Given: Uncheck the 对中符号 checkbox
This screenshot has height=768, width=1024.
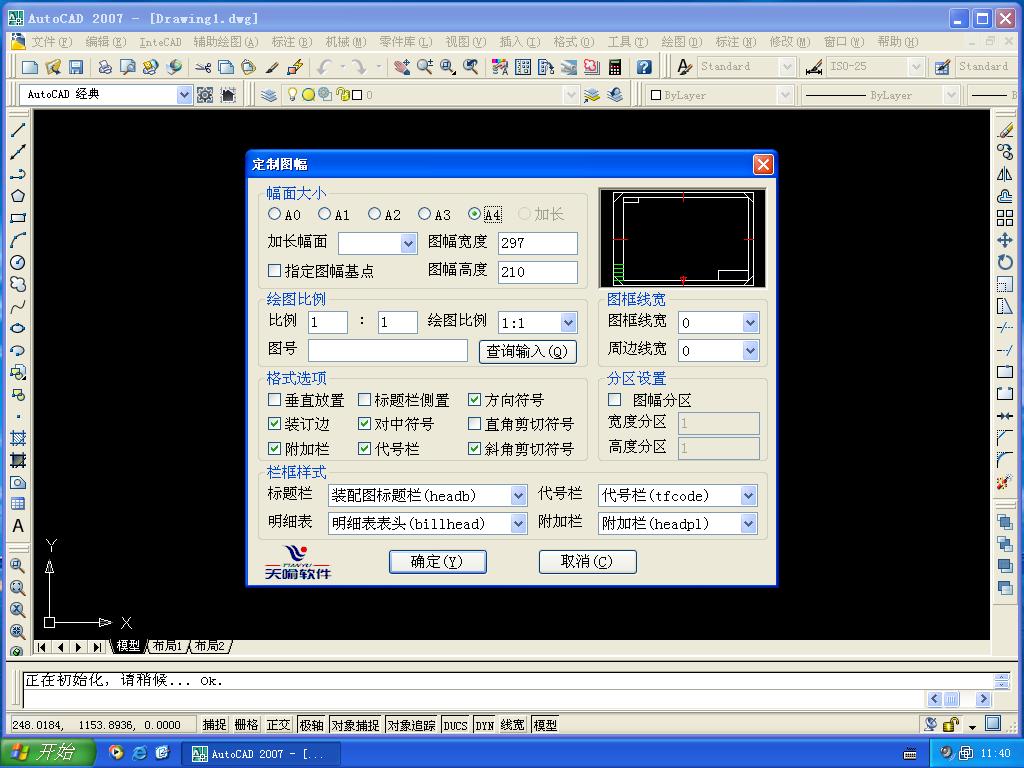Looking at the screenshot, I should point(364,423).
